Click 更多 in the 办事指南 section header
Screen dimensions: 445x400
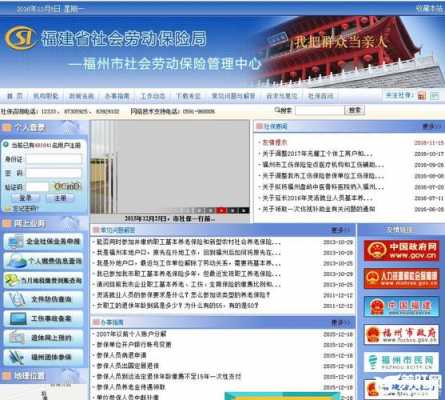(340, 323)
